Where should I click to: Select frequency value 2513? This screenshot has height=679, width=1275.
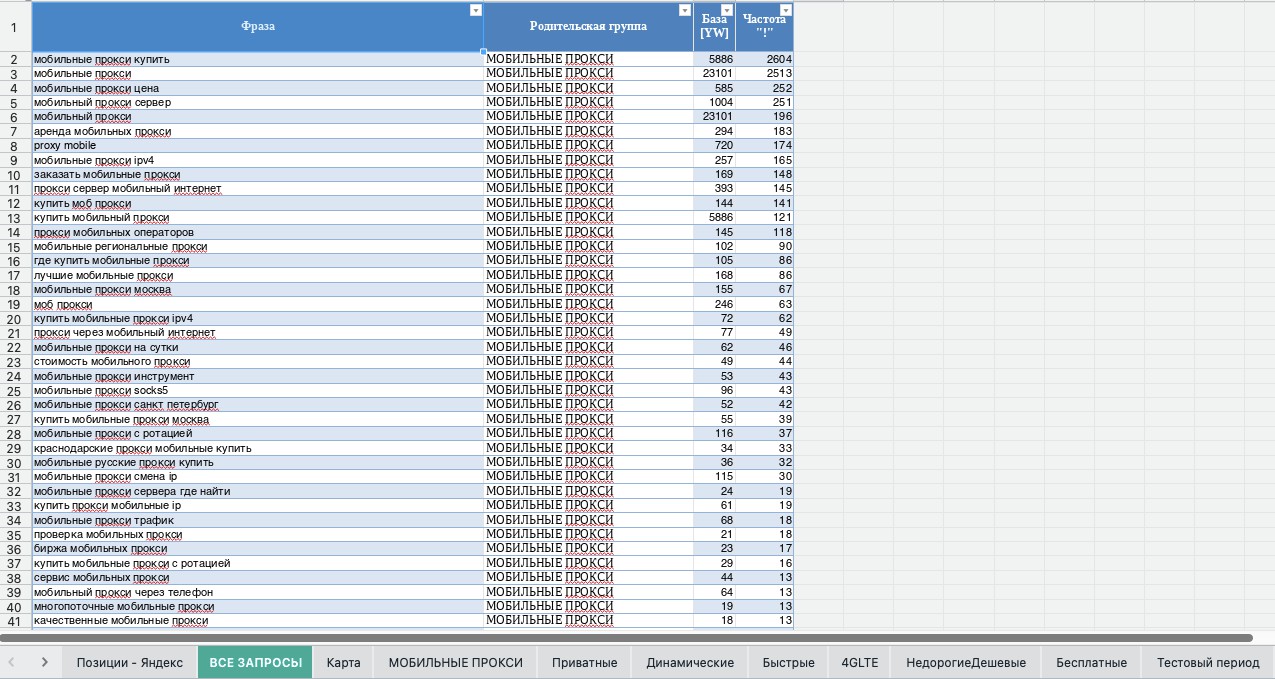[x=765, y=73]
